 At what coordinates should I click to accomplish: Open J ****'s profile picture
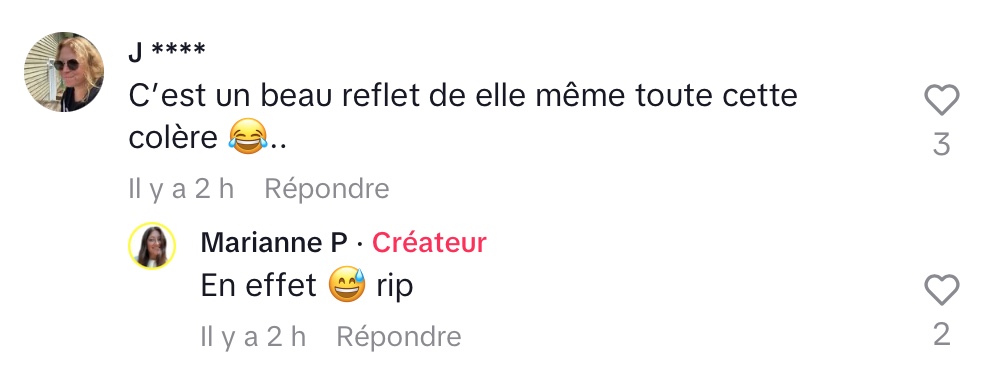pyautogui.click(x=64, y=72)
